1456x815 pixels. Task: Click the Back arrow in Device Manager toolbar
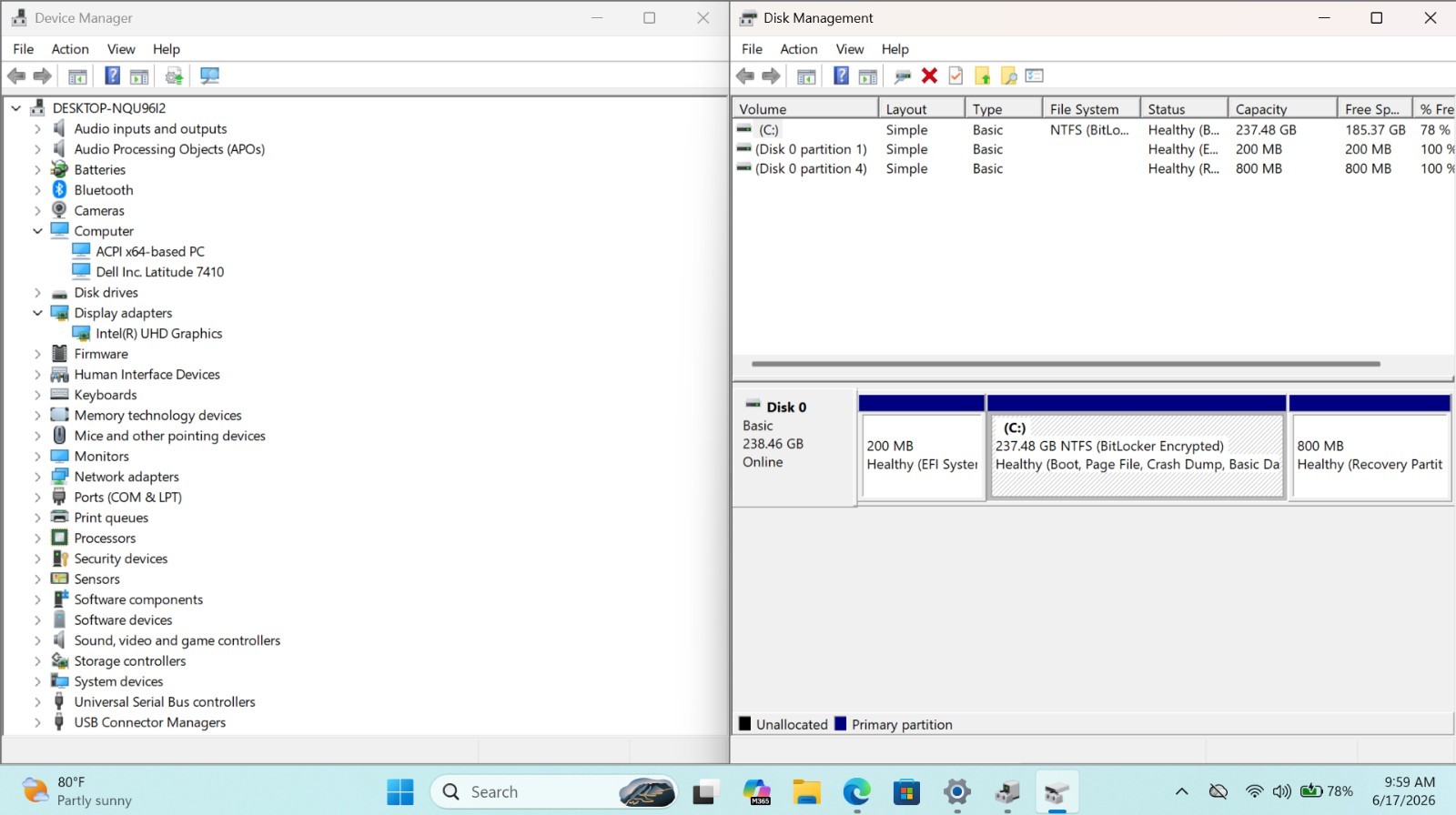(16, 76)
